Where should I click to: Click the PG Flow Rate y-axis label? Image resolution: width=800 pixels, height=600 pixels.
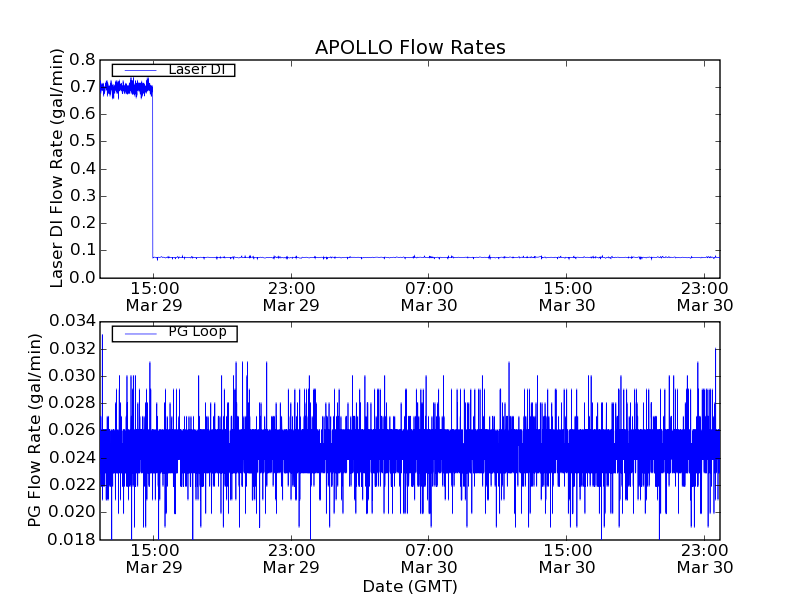tap(35, 431)
